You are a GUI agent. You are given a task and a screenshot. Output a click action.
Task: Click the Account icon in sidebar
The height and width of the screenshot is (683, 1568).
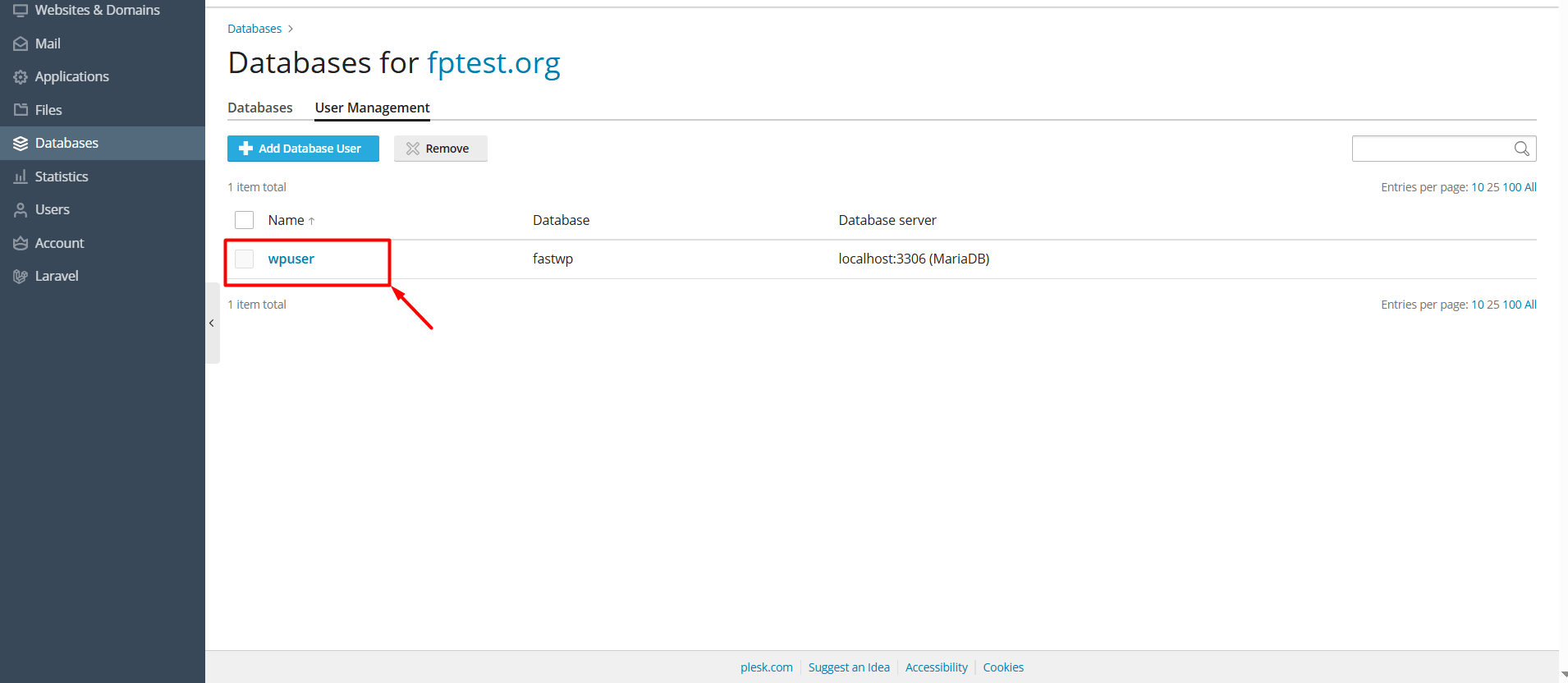click(x=21, y=243)
